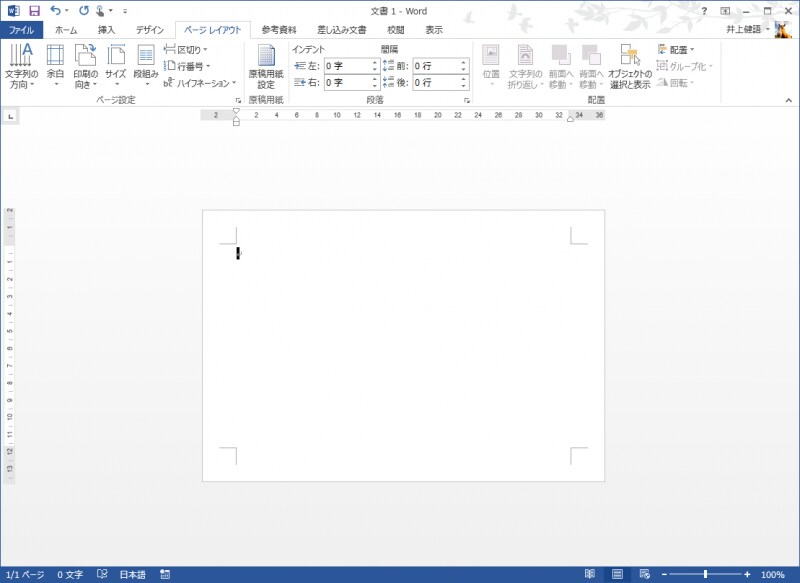Expand the ハイフネーション menu
Viewport: 800px width, 583px height.
(x=198, y=83)
